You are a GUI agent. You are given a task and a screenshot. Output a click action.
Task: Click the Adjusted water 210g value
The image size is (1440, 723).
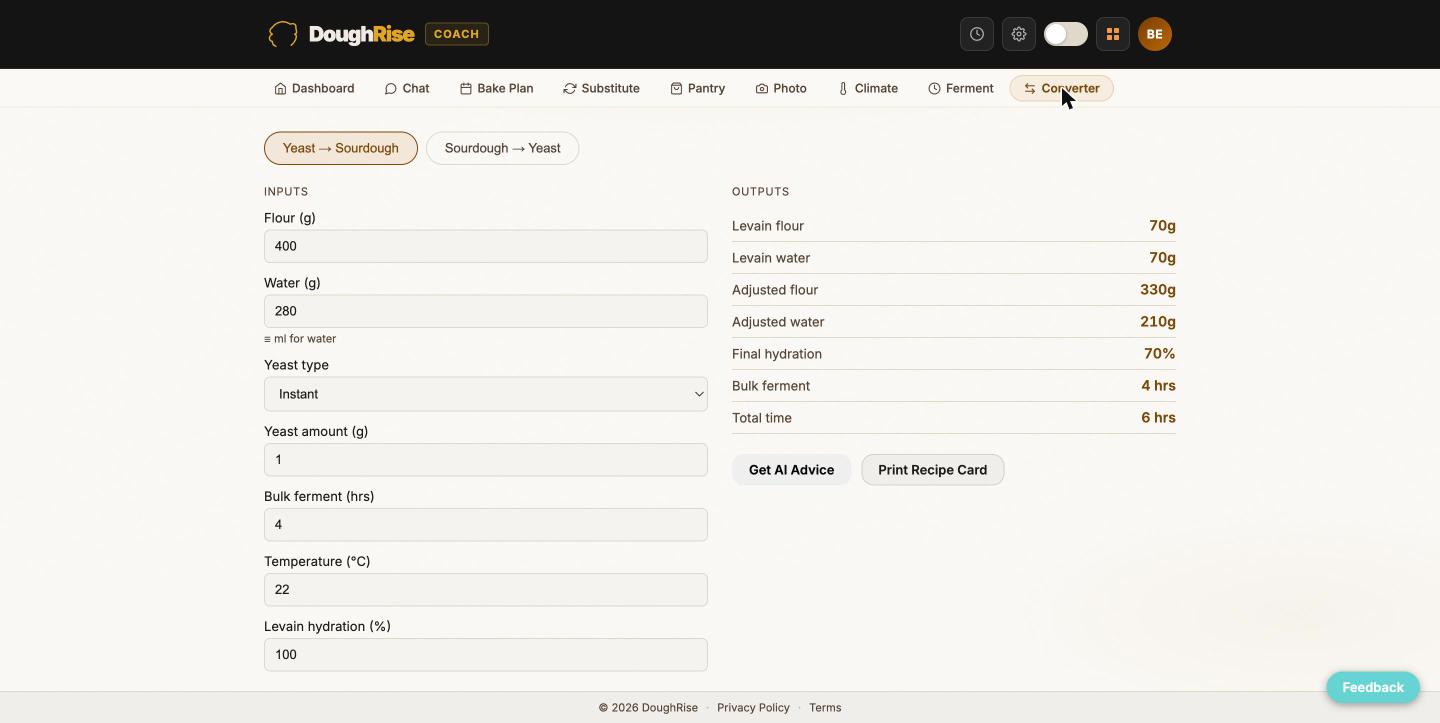(1158, 322)
